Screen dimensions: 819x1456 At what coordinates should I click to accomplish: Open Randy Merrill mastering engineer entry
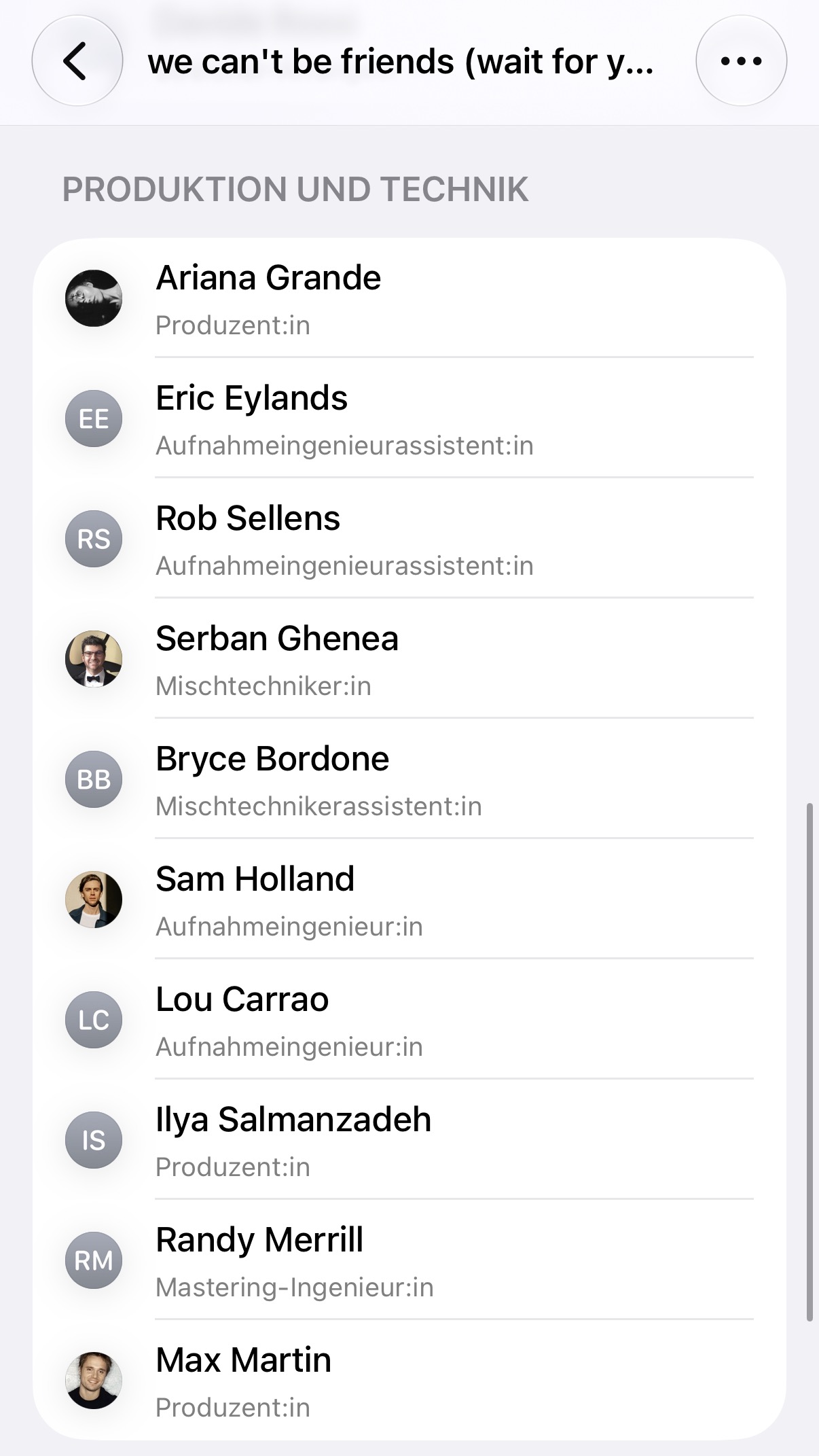pos(409,1260)
